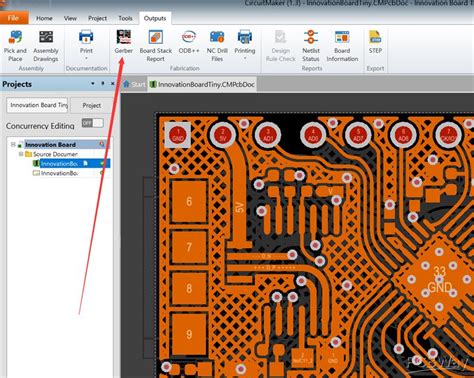Open the File menu button
474x378 pixels.
coord(13,18)
